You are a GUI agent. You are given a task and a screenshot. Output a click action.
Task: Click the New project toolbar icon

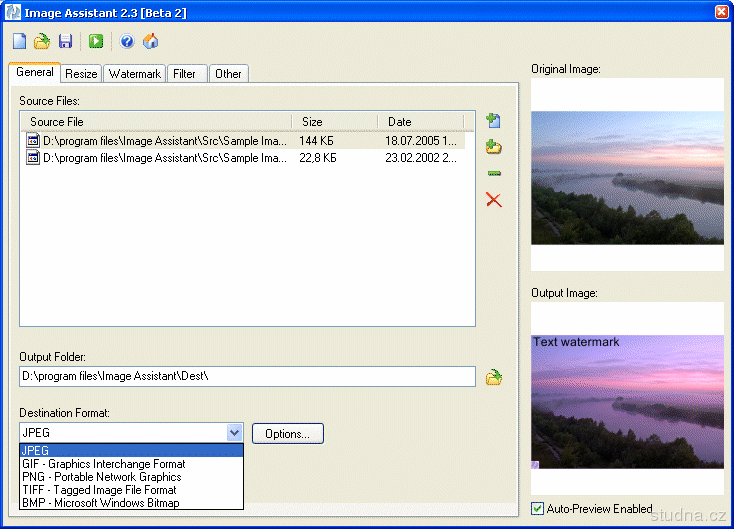point(19,41)
